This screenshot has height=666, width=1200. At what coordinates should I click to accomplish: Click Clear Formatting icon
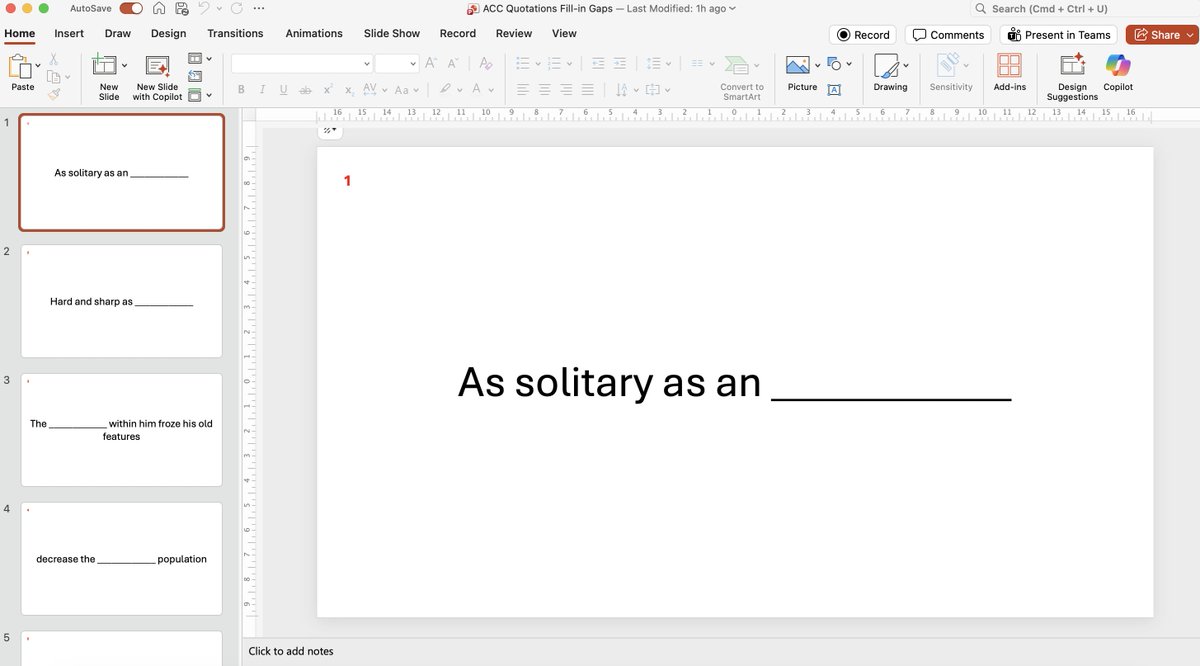tap(485, 63)
